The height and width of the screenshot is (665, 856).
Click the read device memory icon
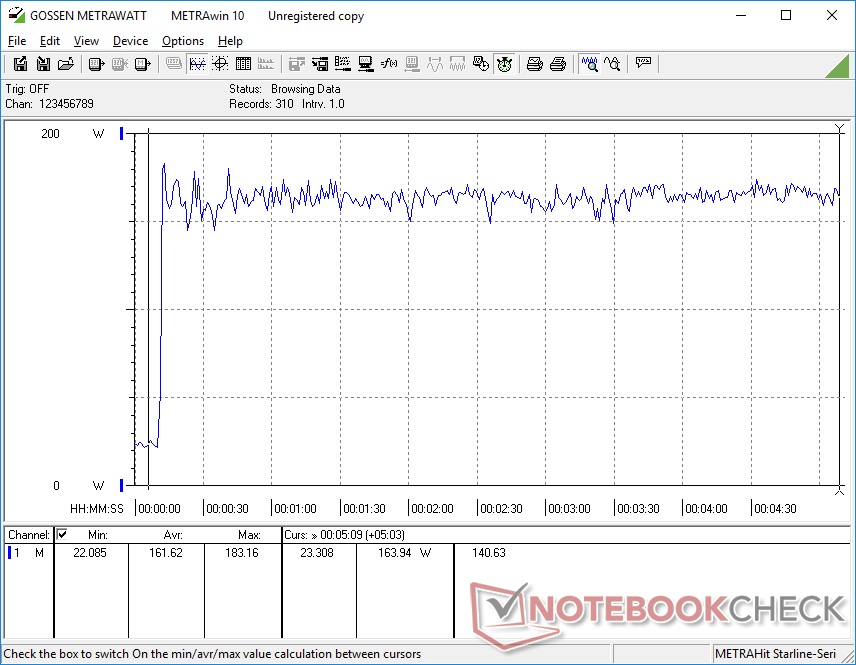point(142,64)
